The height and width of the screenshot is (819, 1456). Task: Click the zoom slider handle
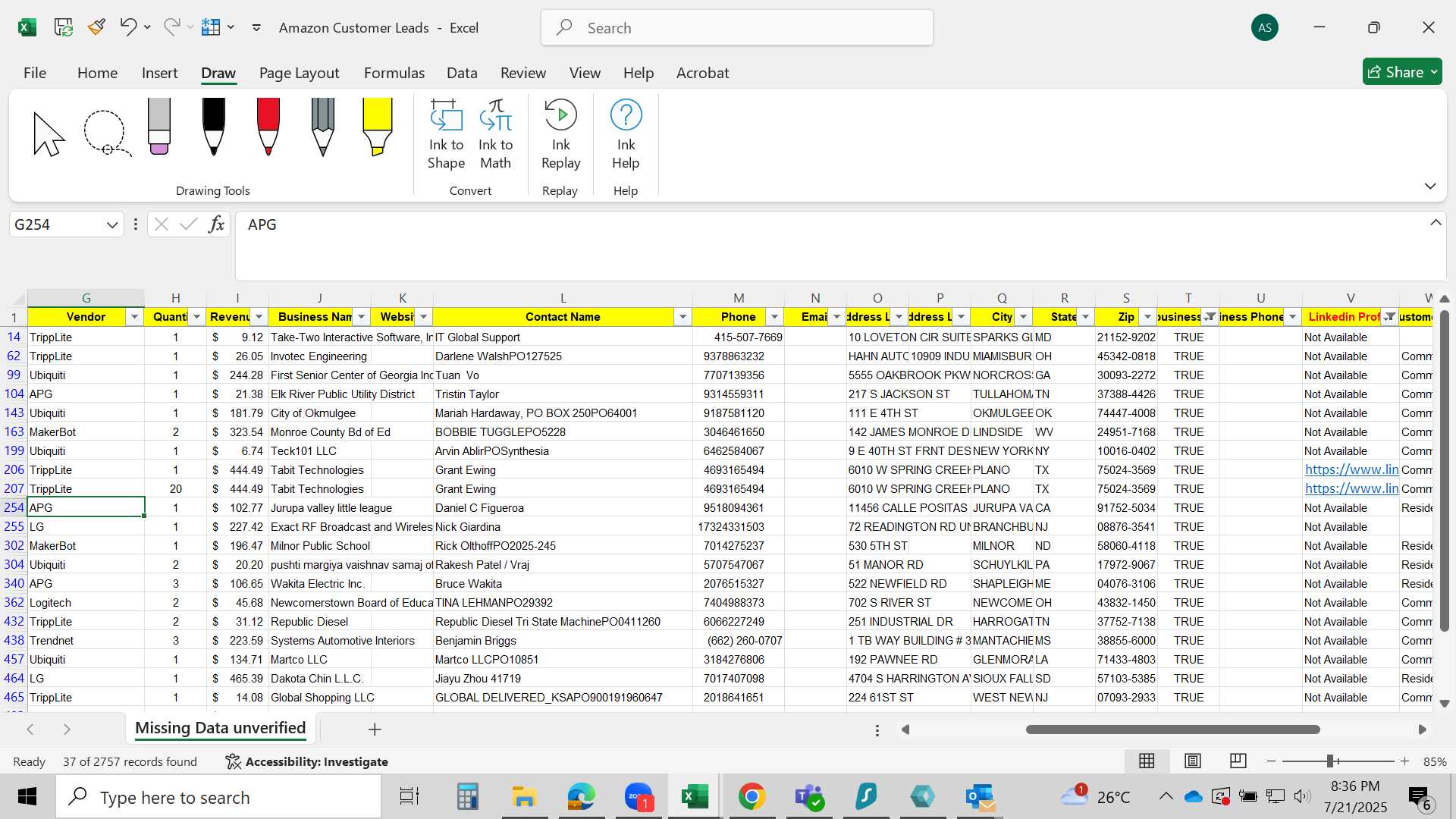(1329, 761)
